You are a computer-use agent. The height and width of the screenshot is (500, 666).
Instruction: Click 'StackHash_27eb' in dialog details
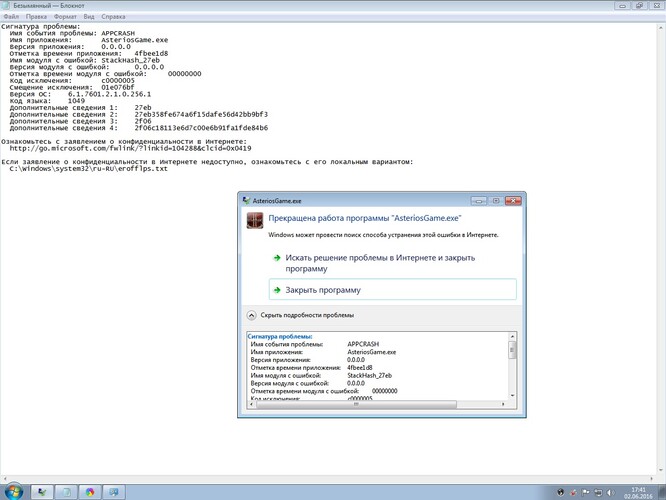370,376
